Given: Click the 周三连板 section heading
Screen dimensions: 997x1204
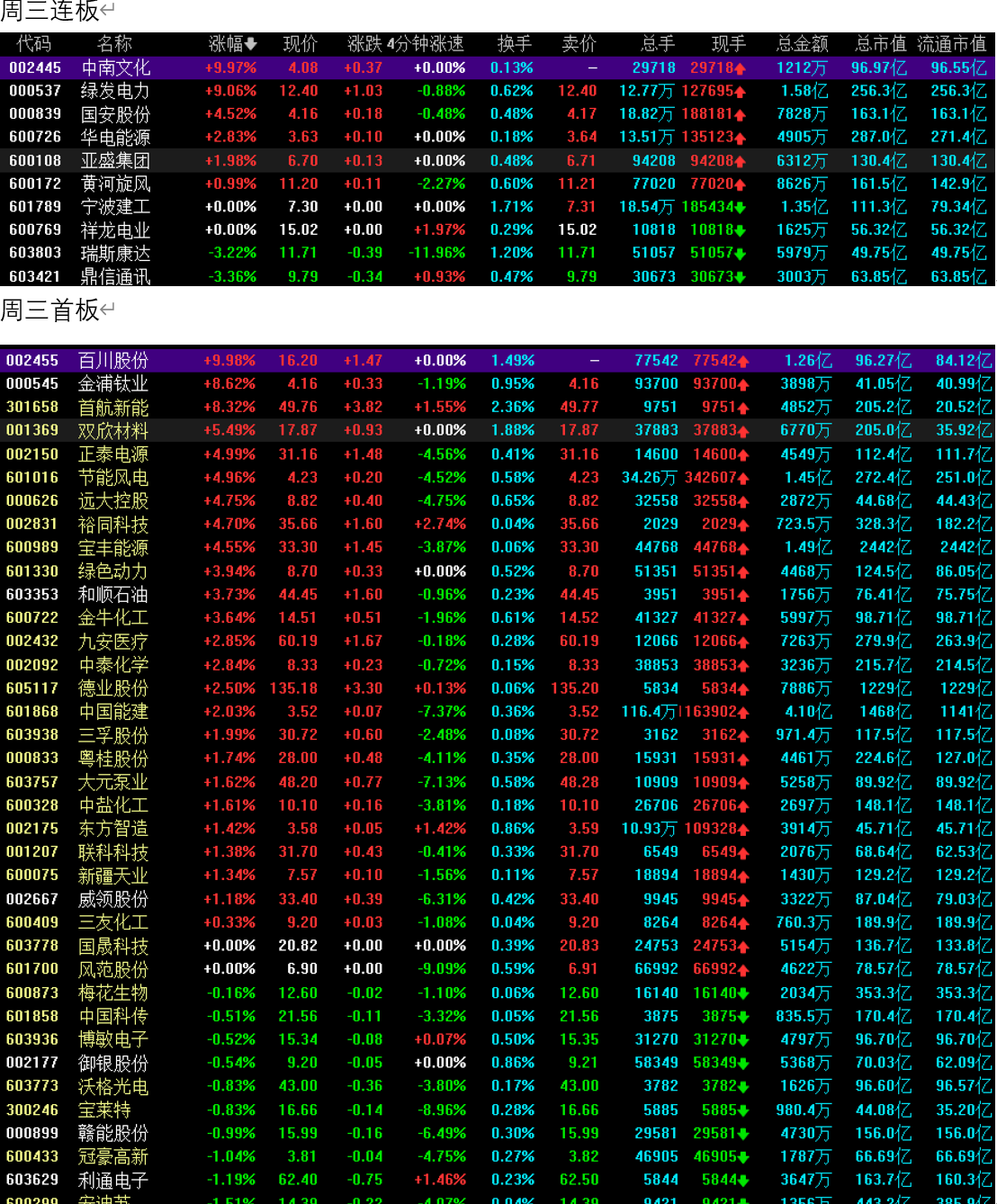Looking at the screenshot, I should pyautogui.click(x=50, y=12).
